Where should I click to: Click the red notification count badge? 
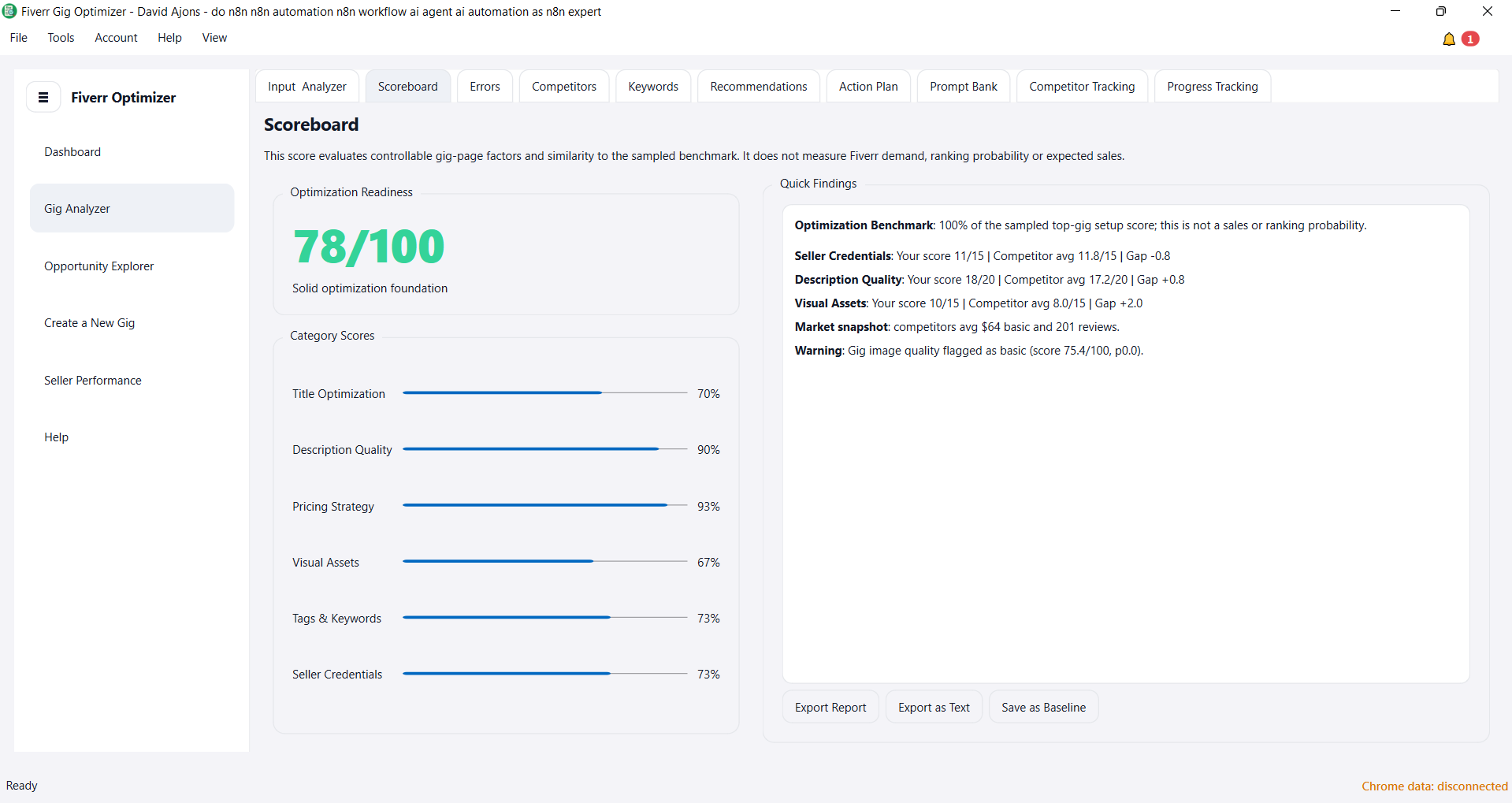point(1470,39)
